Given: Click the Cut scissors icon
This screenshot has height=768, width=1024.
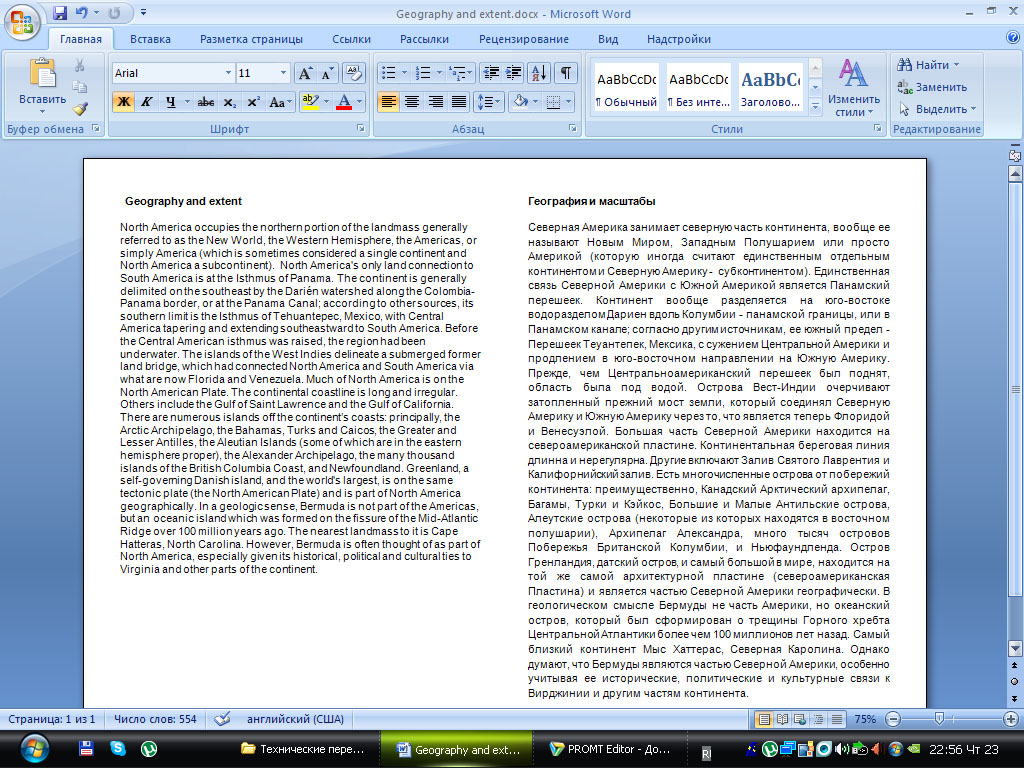Looking at the screenshot, I should [x=80, y=65].
